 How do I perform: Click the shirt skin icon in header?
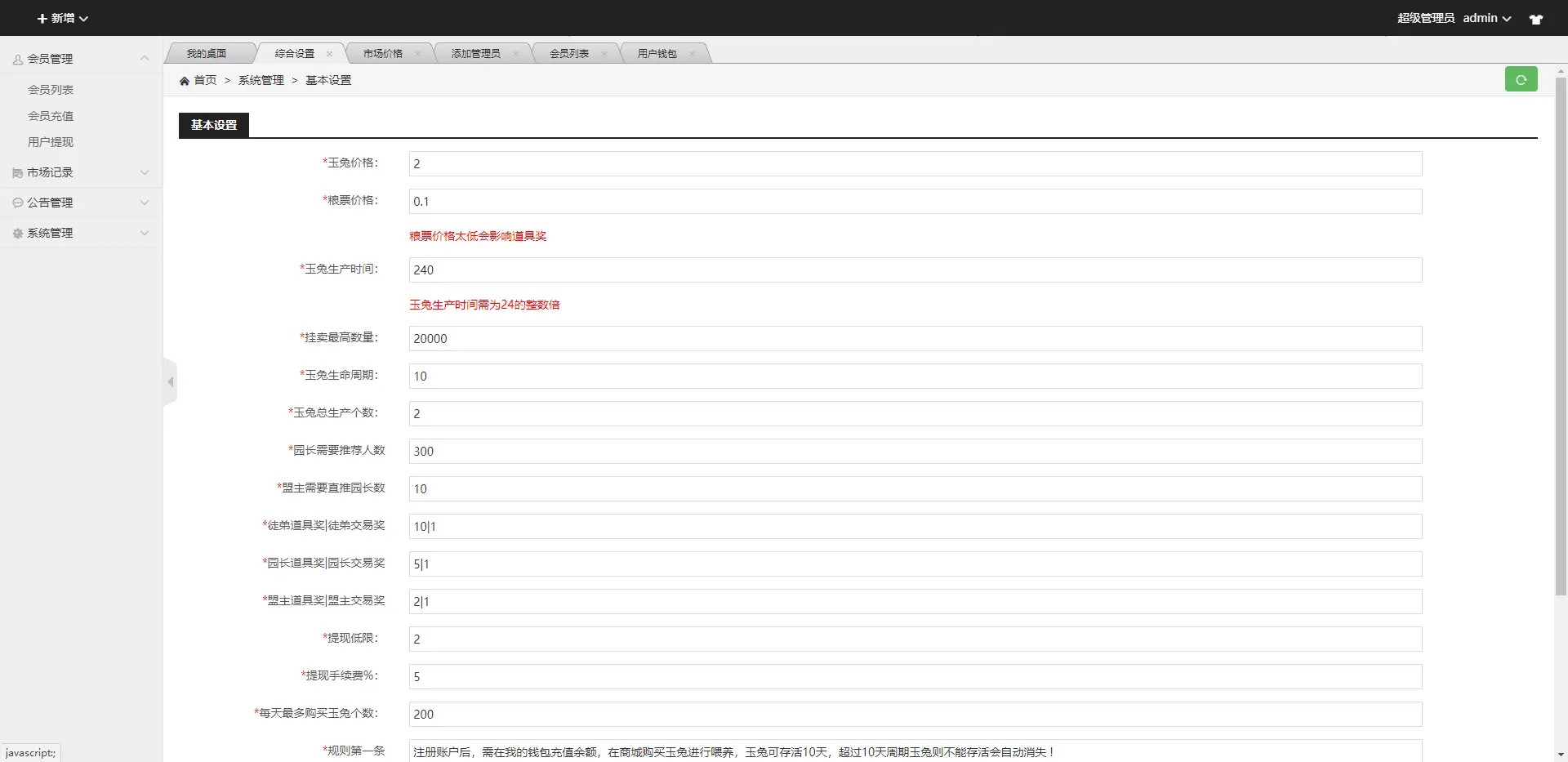1535,19
